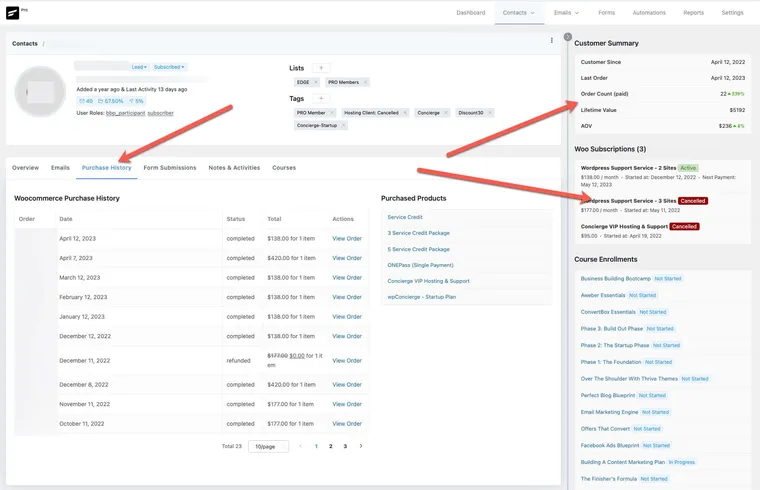Open ConvertBox Essentials course

click(x=608, y=312)
